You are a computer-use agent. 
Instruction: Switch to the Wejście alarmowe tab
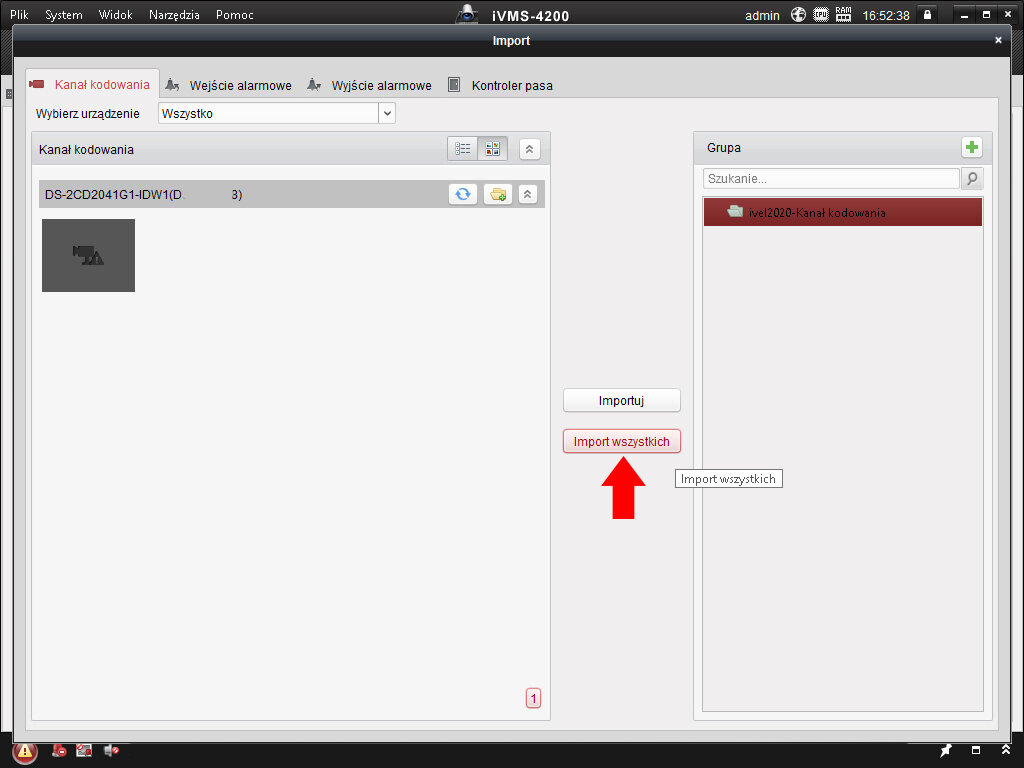click(x=229, y=86)
